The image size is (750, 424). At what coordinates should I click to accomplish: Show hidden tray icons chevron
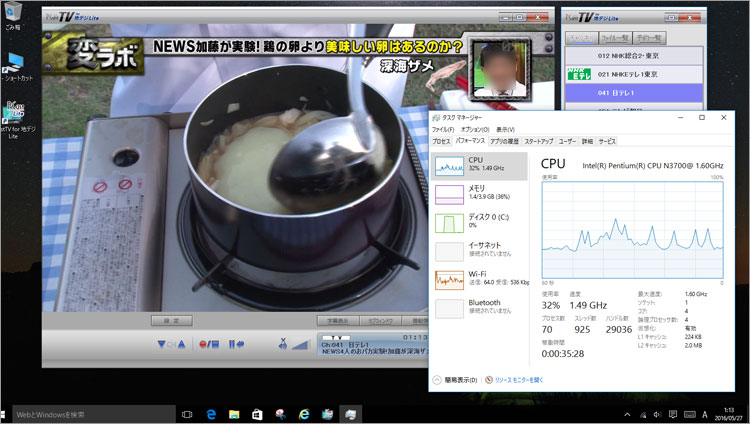[627, 414]
